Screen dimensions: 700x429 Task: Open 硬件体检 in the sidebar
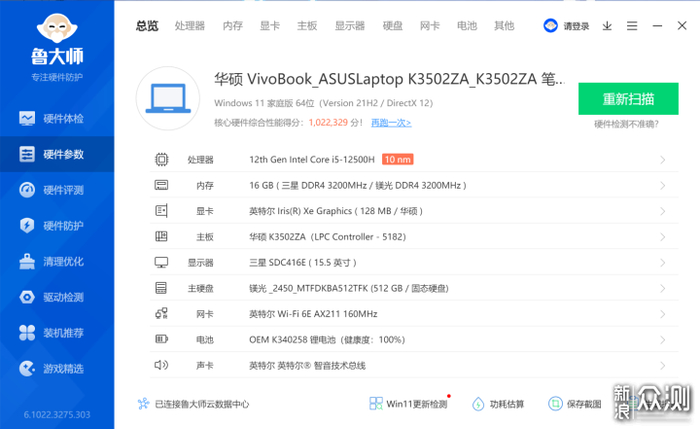(x=57, y=118)
